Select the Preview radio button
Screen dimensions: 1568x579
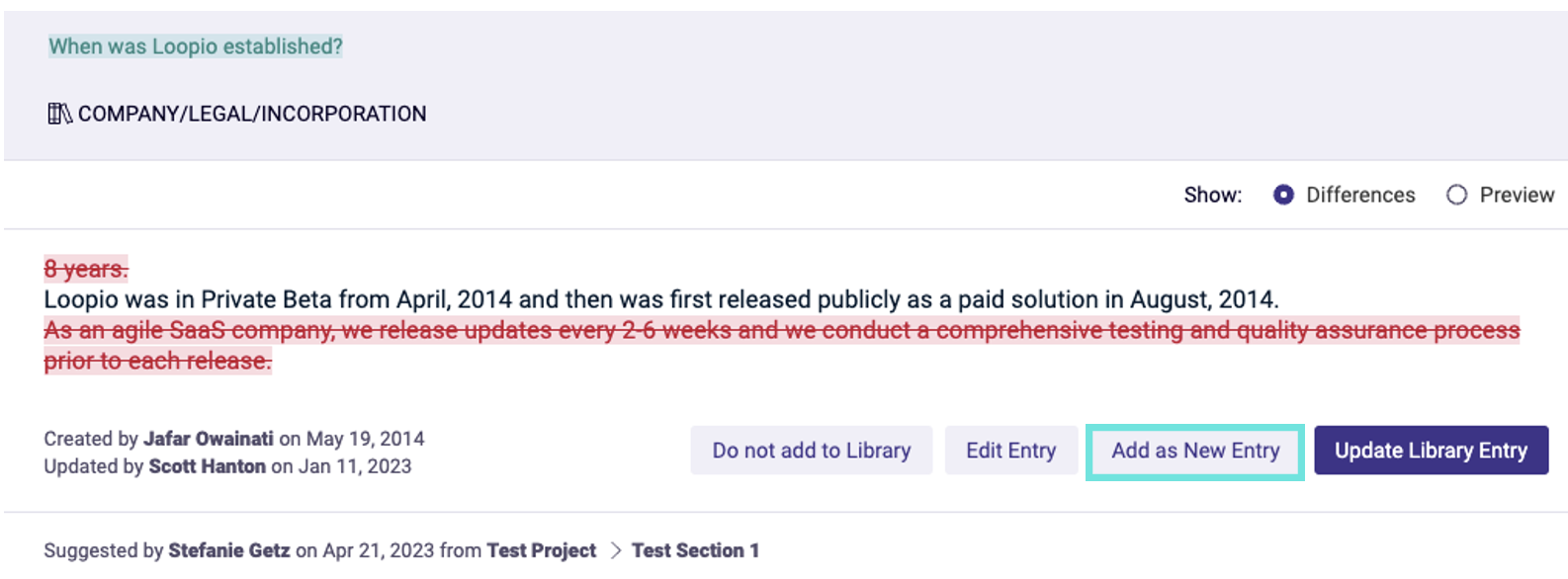1456,195
